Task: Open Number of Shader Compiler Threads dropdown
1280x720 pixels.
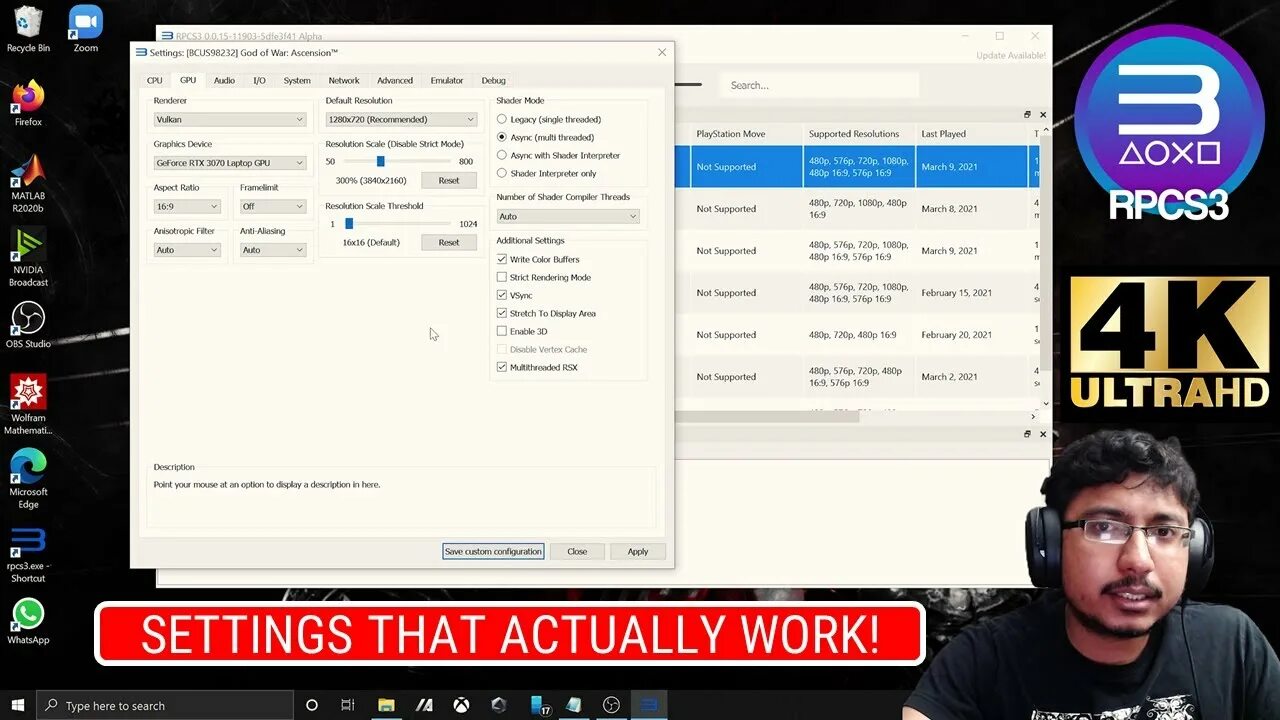Action: point(567,216)
